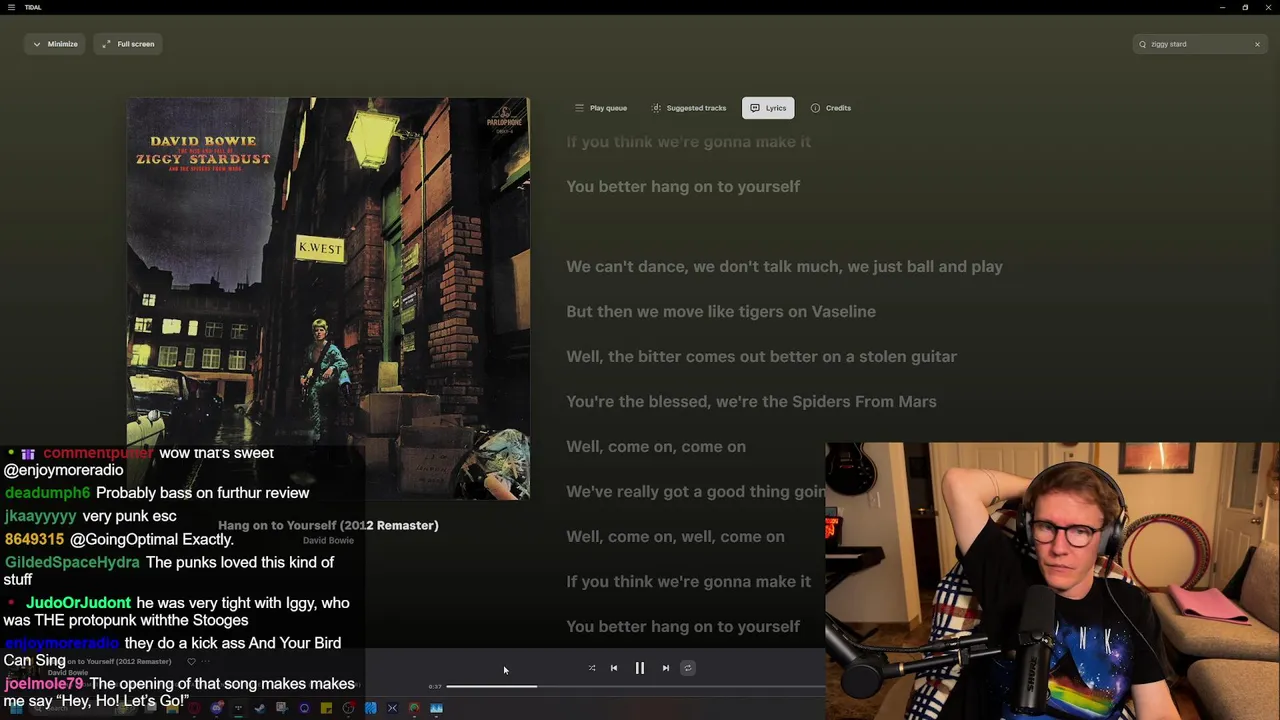Screen dimensions: 1280x720
Task: Focus the search field with 'ziggy stard'
Action: point(1200,44)
